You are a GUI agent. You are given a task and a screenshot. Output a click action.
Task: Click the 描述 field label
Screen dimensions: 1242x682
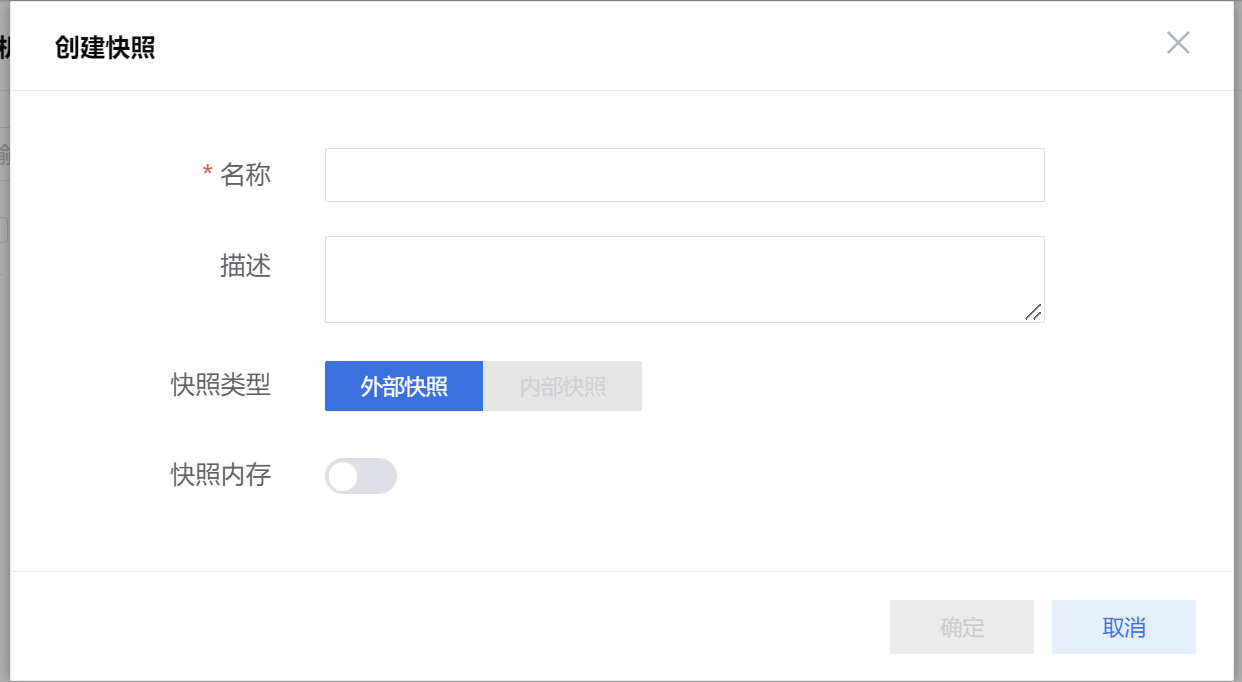[x=245, y=266]
